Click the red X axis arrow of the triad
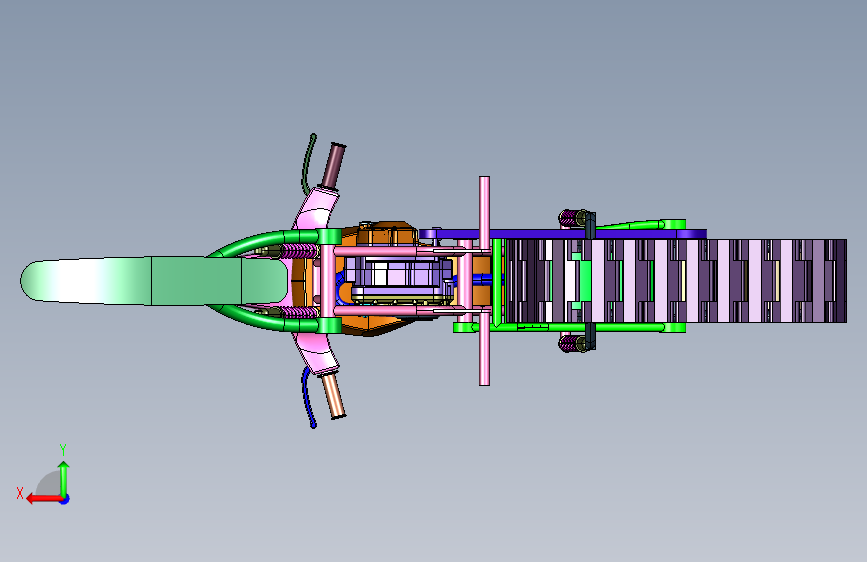The width and height of the screenshot is (867, 562). [x=44, y=499]
